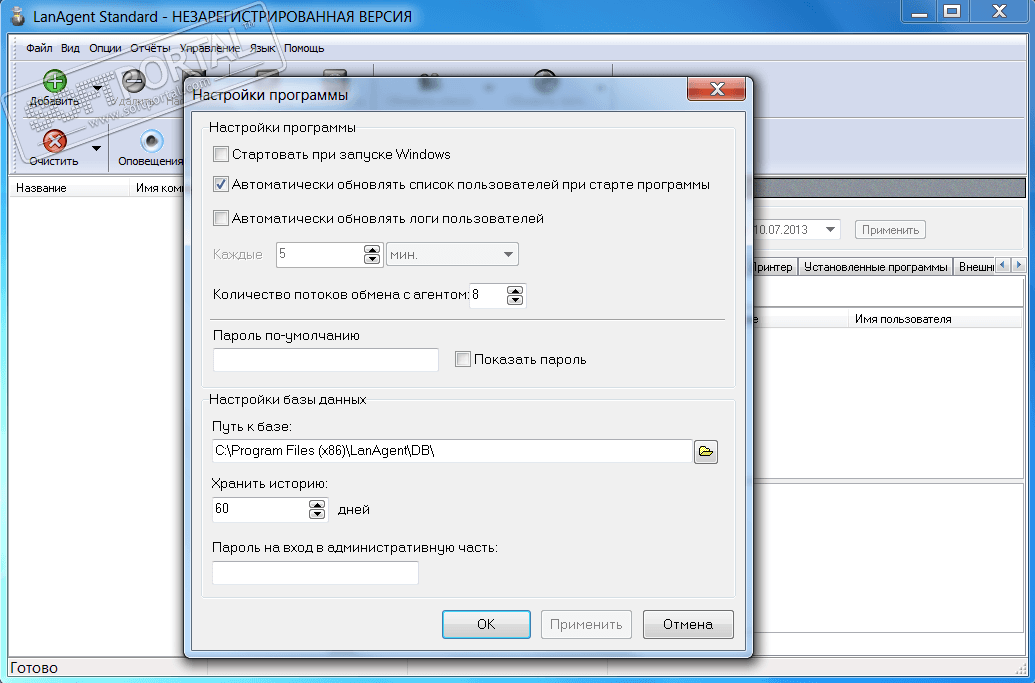
Task: Uncheck auto-update user list at startup
Action: (220, 185)
